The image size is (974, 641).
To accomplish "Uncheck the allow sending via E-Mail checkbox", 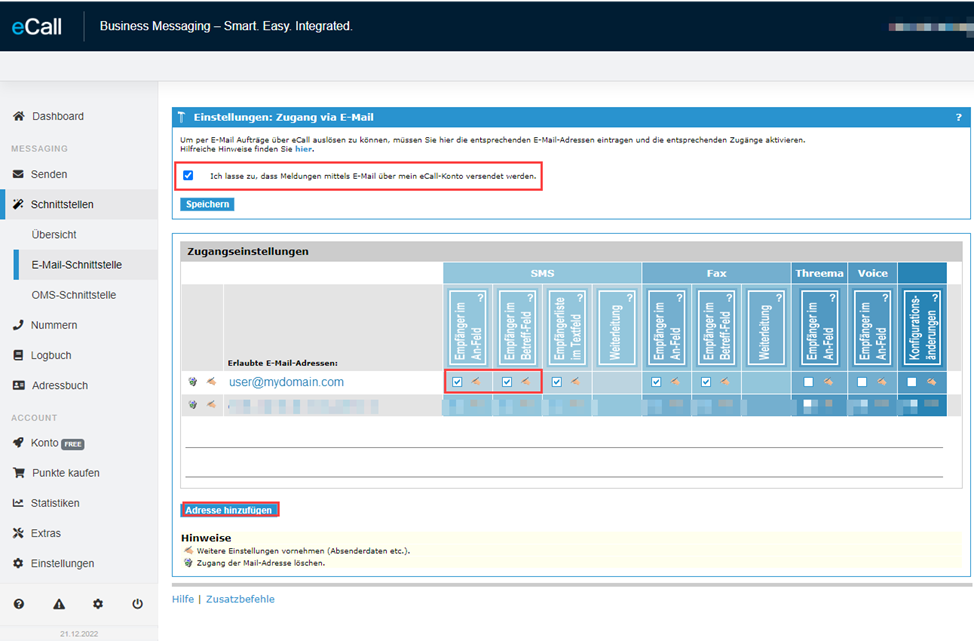I will [188, 175].
